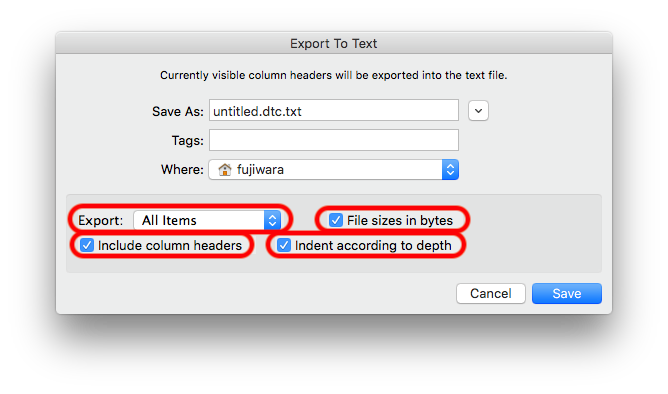Click the home icon beside fujiwara

[225, 170]
